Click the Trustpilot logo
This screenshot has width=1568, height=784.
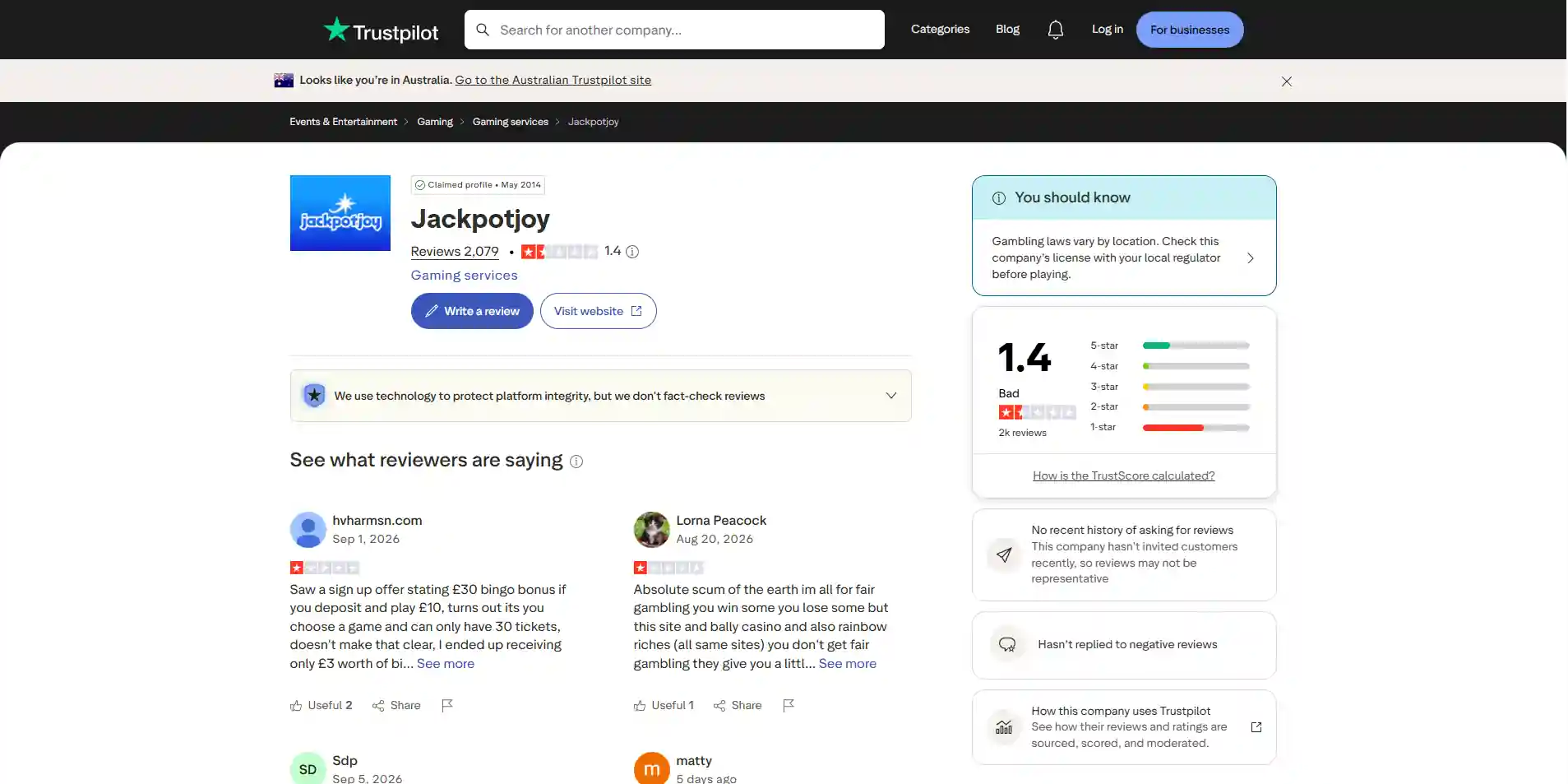[x=381, y=30]
